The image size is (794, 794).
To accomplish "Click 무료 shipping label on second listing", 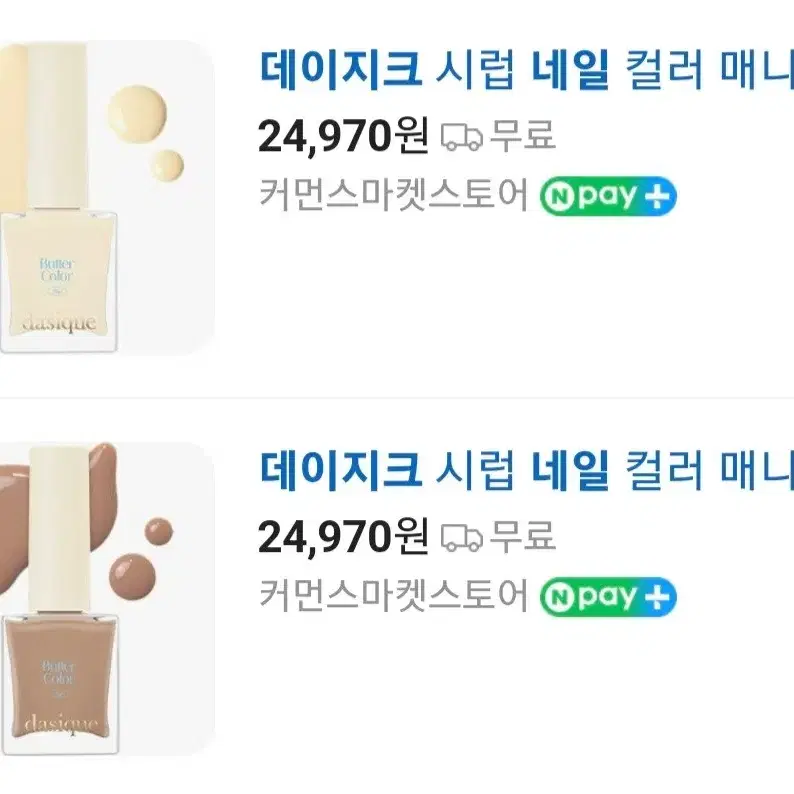I will click(524, 537).
